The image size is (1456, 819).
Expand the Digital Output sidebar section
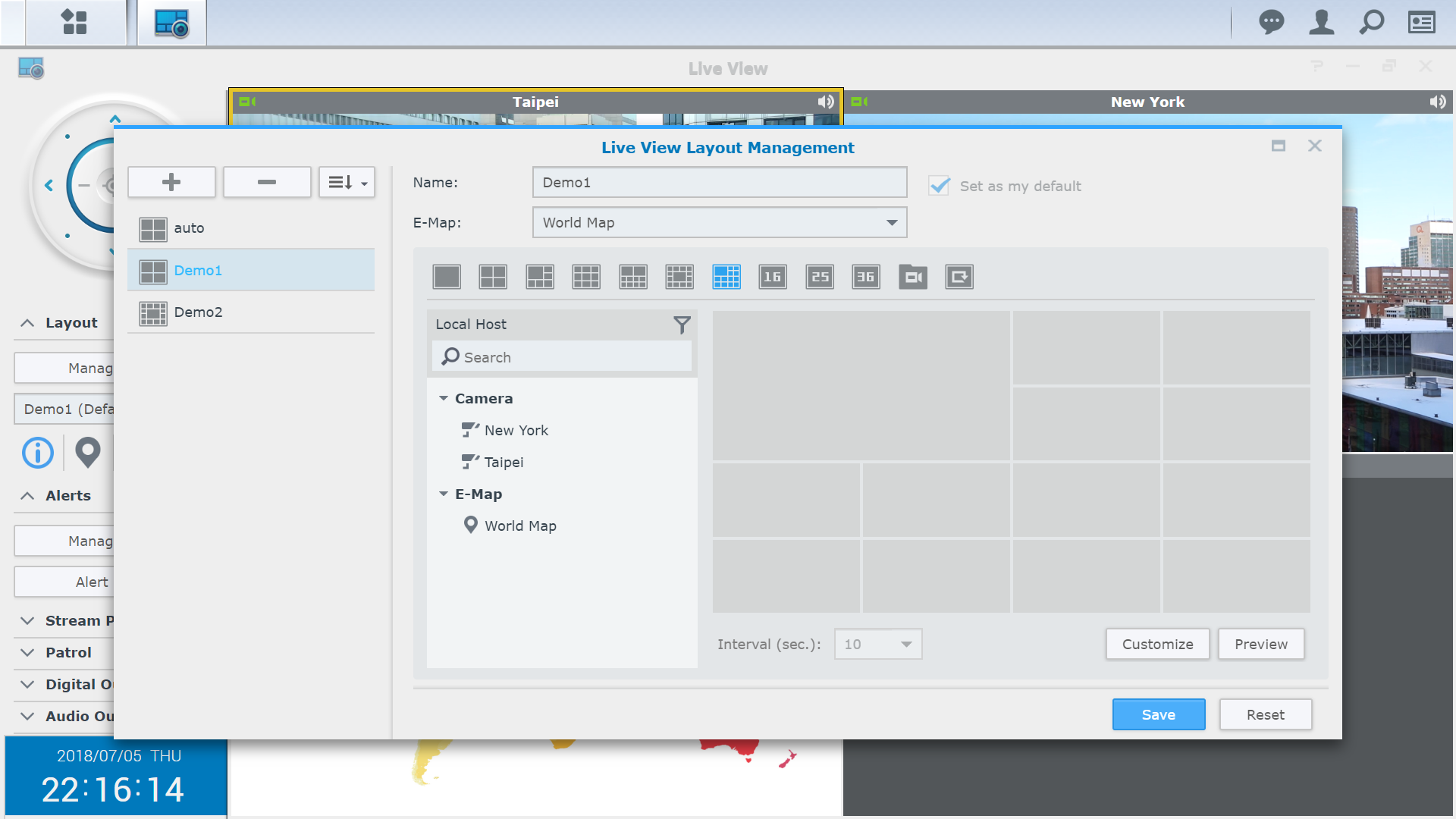click(x=27, y=684)
